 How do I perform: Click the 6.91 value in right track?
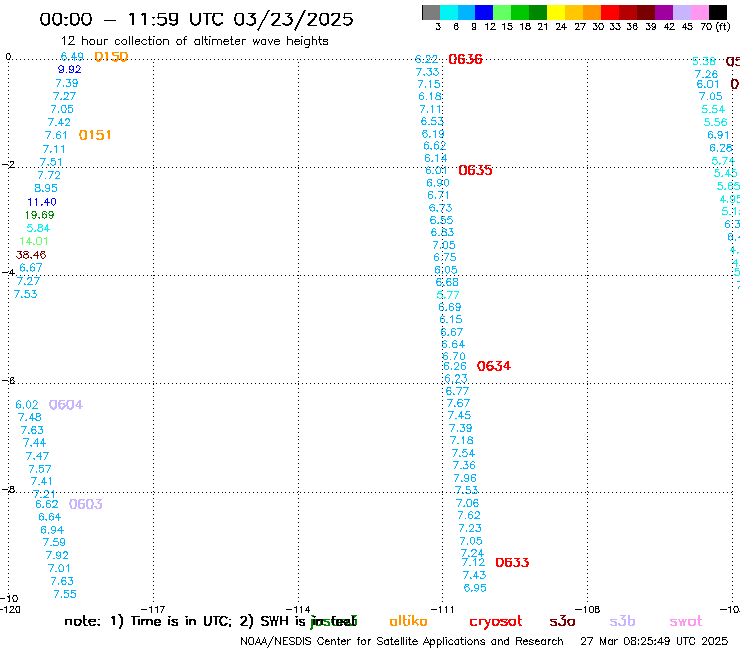pyautogui.click(x=718, y=135)
